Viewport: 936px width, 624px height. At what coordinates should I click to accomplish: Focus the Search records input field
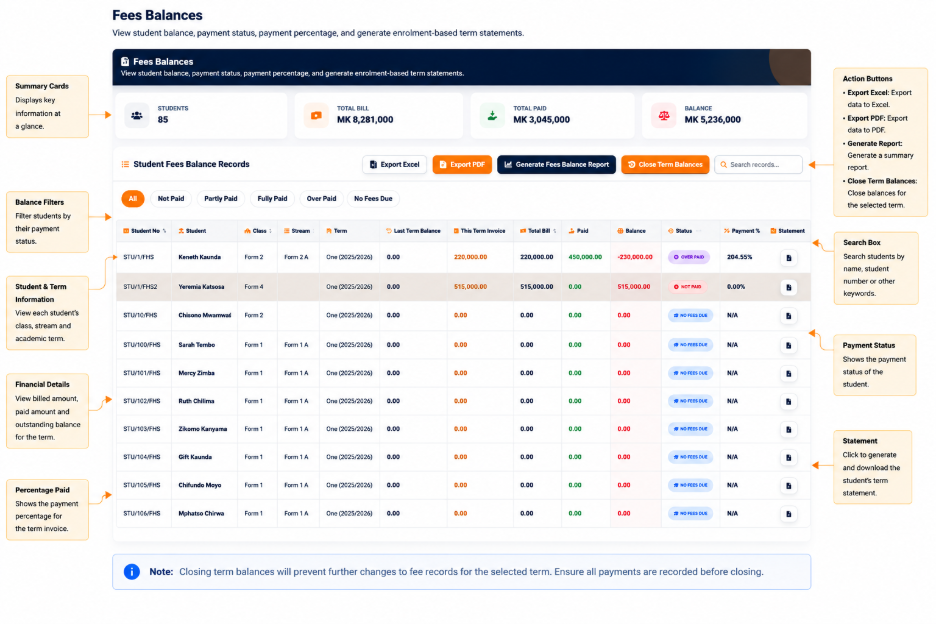758,164
